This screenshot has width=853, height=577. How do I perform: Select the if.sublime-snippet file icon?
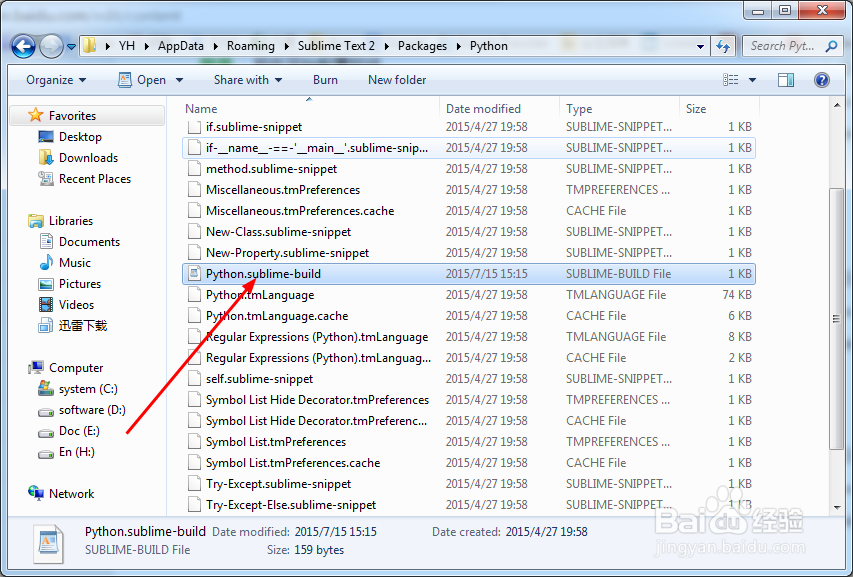pyautogui.click(x=194, y=127)
